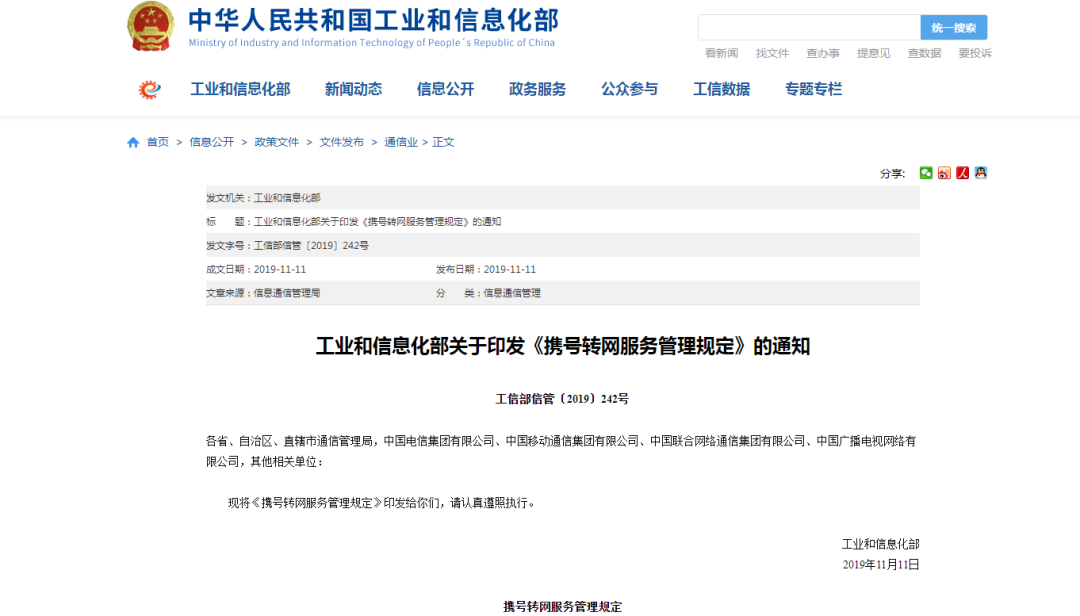The height and width of the screenshot is (616, 1080).
Task: Click the 找文件 link
Action: (x=771, y=53)
